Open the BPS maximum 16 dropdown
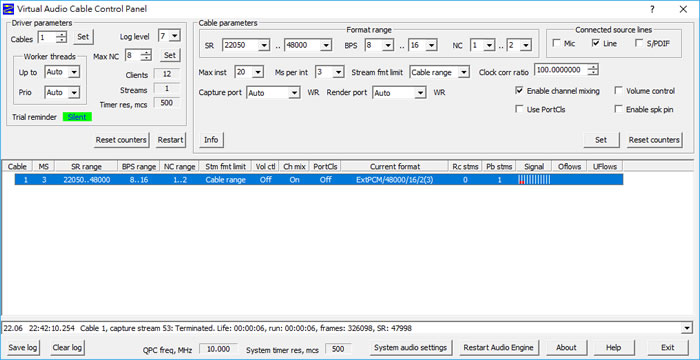700x360 pixels. [x=431, y=45]
